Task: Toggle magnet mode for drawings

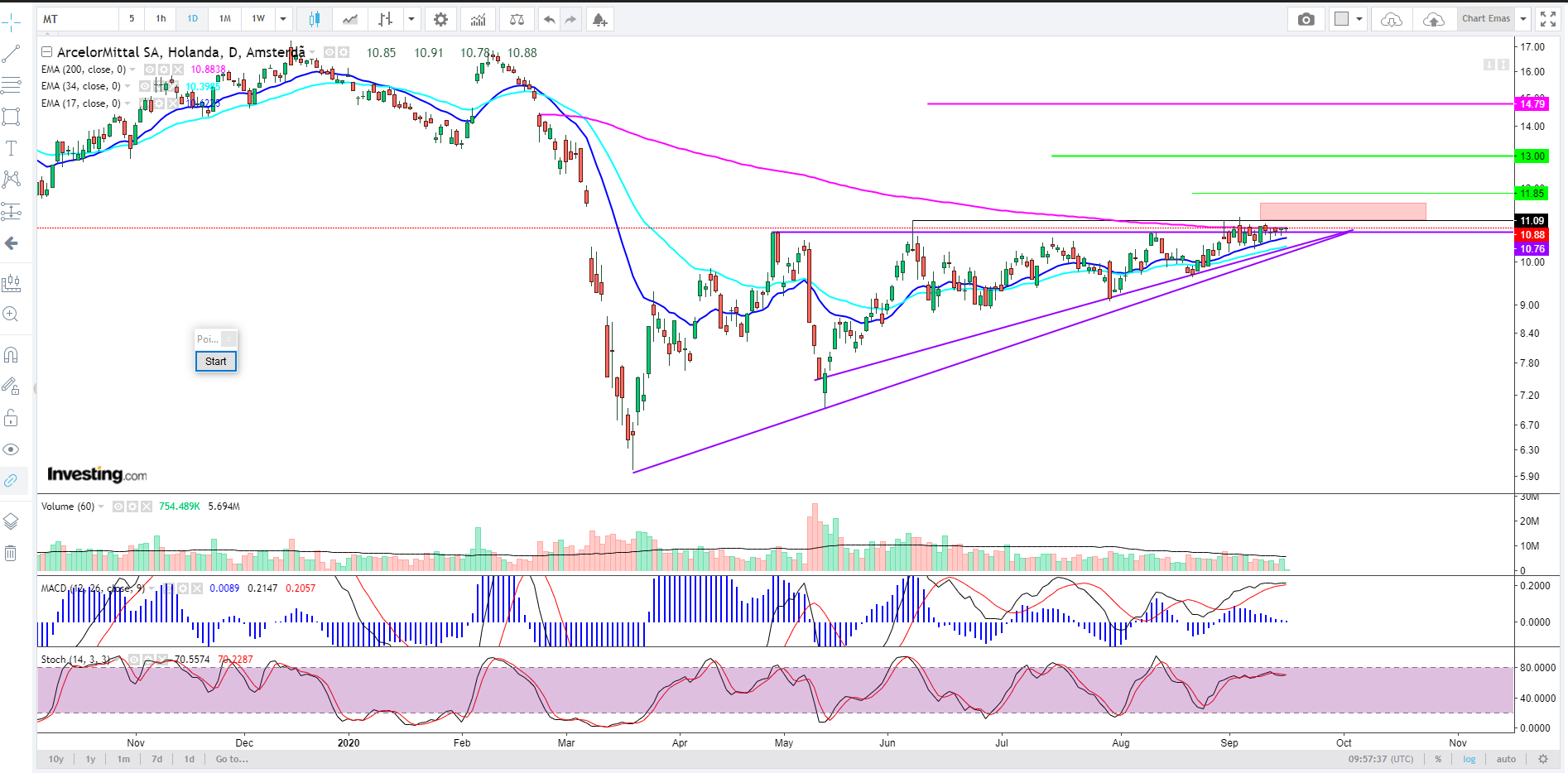Action: click(x=12, y=355)
